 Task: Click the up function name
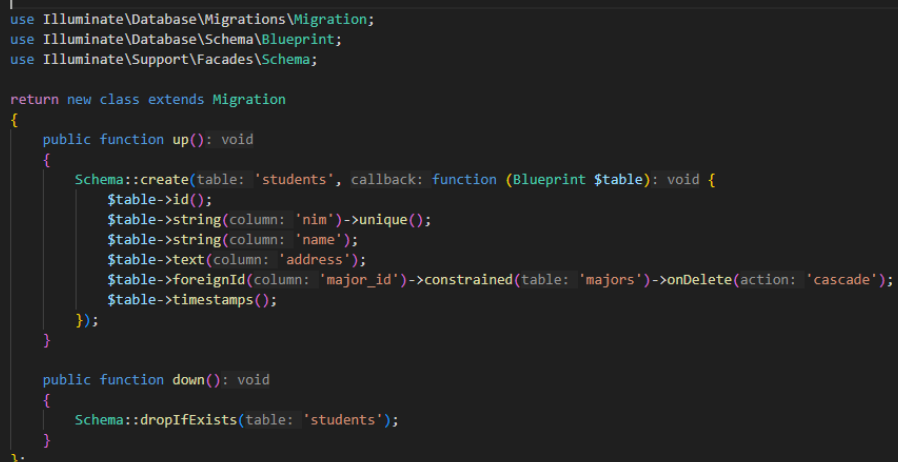pos(179,139)
